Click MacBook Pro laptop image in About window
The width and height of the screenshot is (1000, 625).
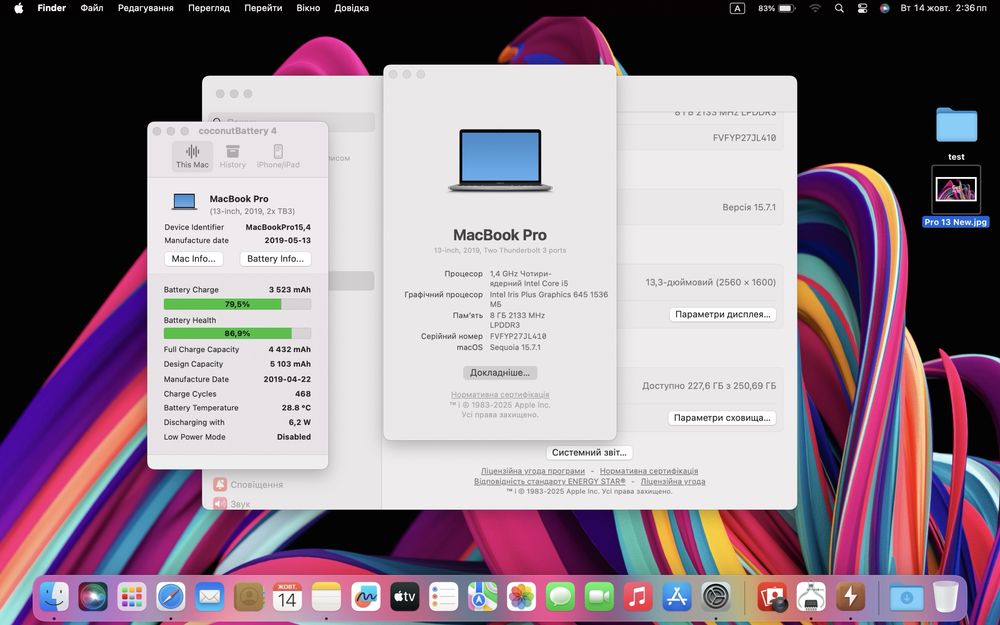[500, 160]
